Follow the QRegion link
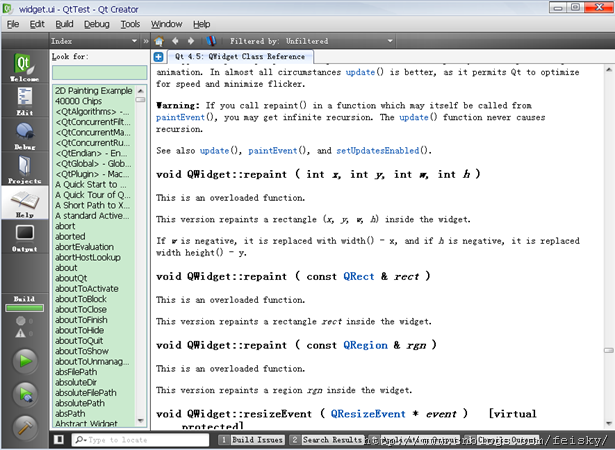 point(365,345)
